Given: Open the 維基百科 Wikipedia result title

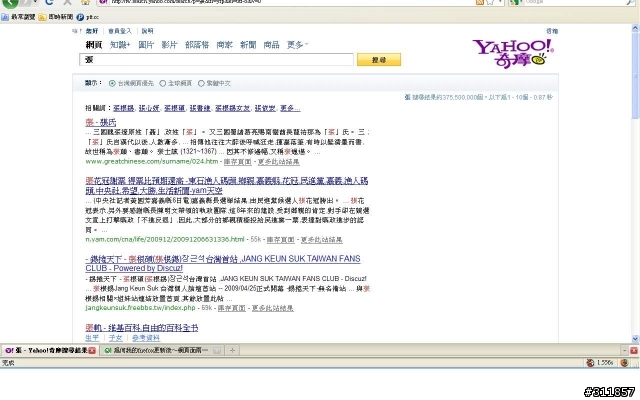Looking at the screenshot, I should 142,328.
